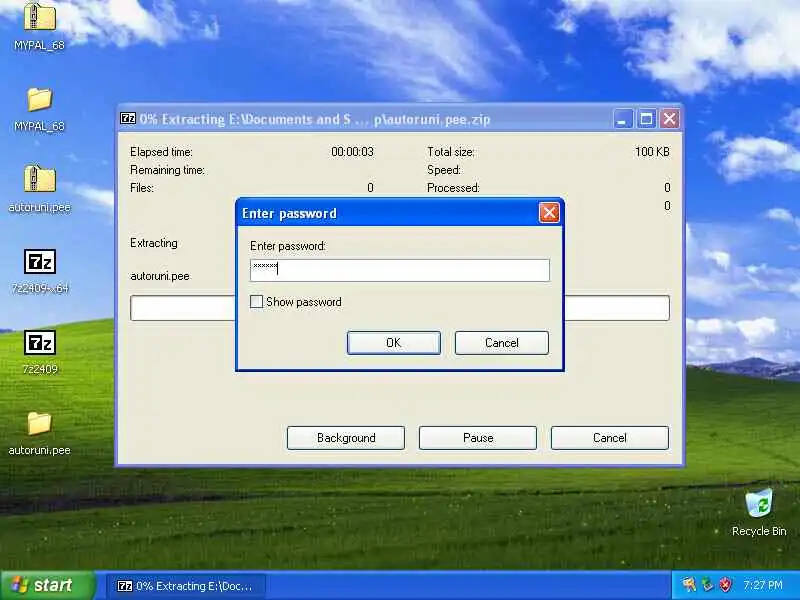
Task: Click the red security shield tray icon
Action: pyautogui.click(x=725, y=584)
